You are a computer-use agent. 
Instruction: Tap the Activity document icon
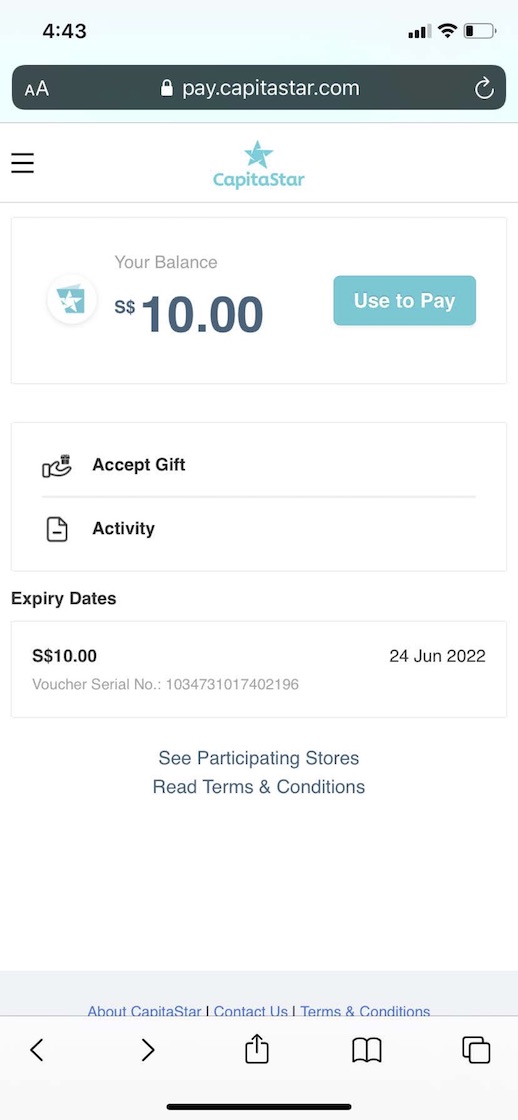57,529
